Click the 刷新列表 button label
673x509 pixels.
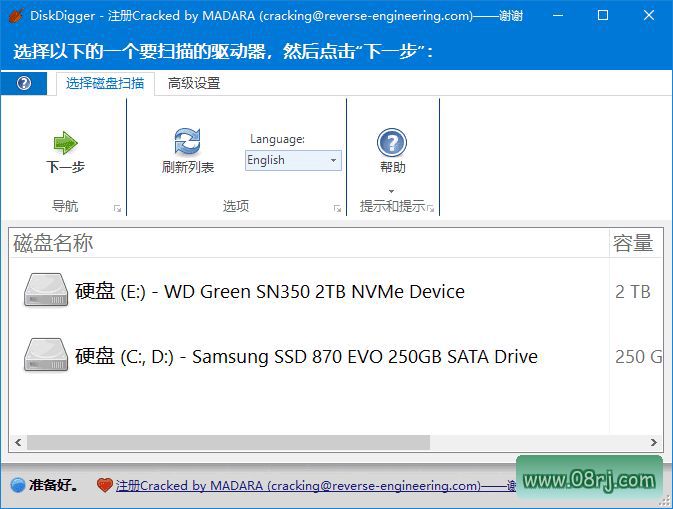tap(188, 167)
